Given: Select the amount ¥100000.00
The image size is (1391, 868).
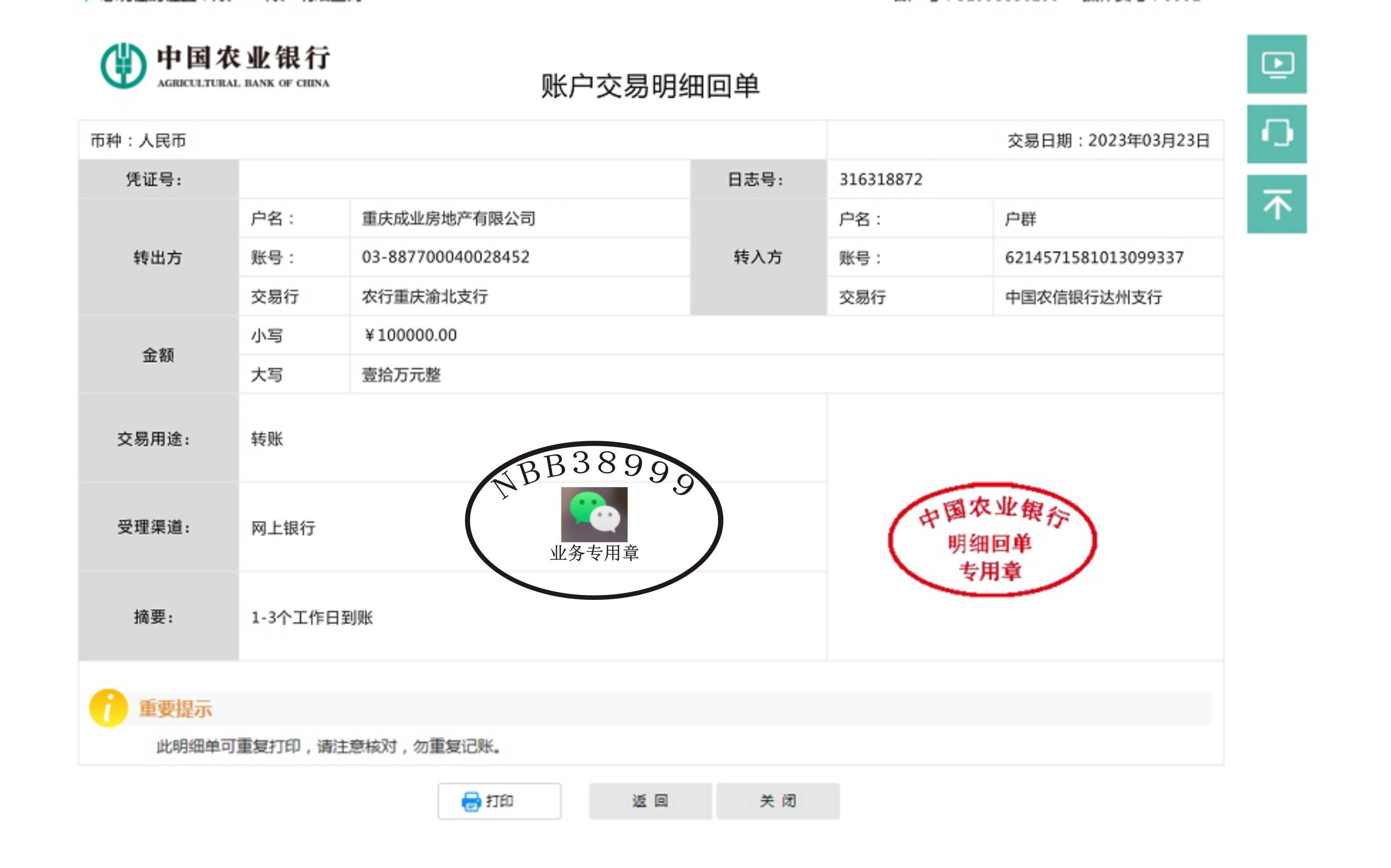Looking at the screenshot, I should 410,335.
